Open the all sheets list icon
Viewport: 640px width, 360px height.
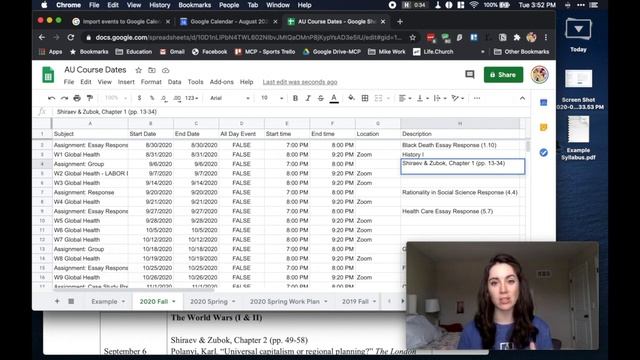(71, 301)
